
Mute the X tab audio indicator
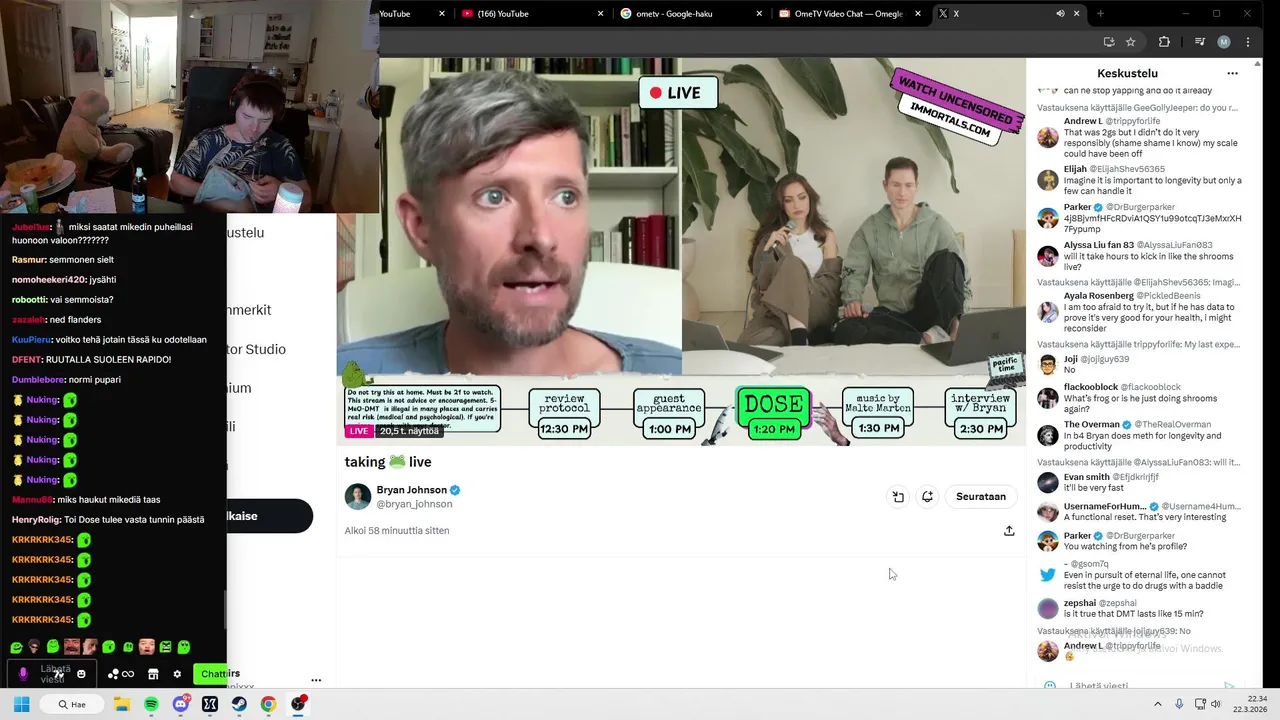[x=1060, y=13]
